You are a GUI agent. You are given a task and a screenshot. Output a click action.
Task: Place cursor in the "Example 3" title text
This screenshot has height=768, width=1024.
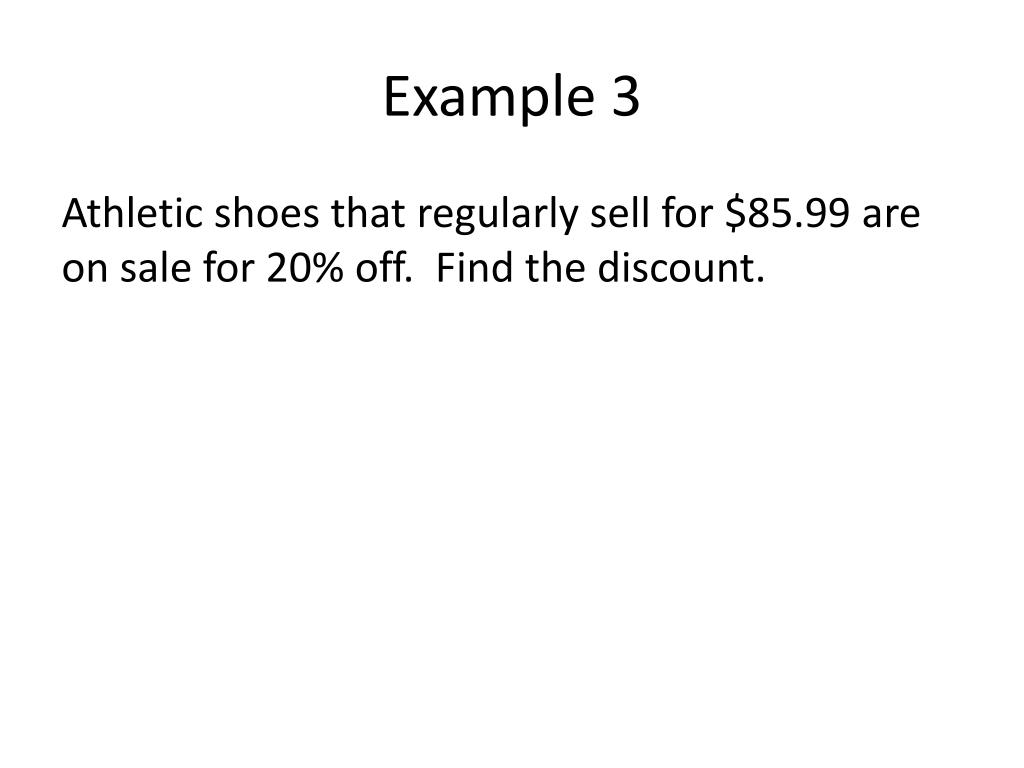click(511, 98)
